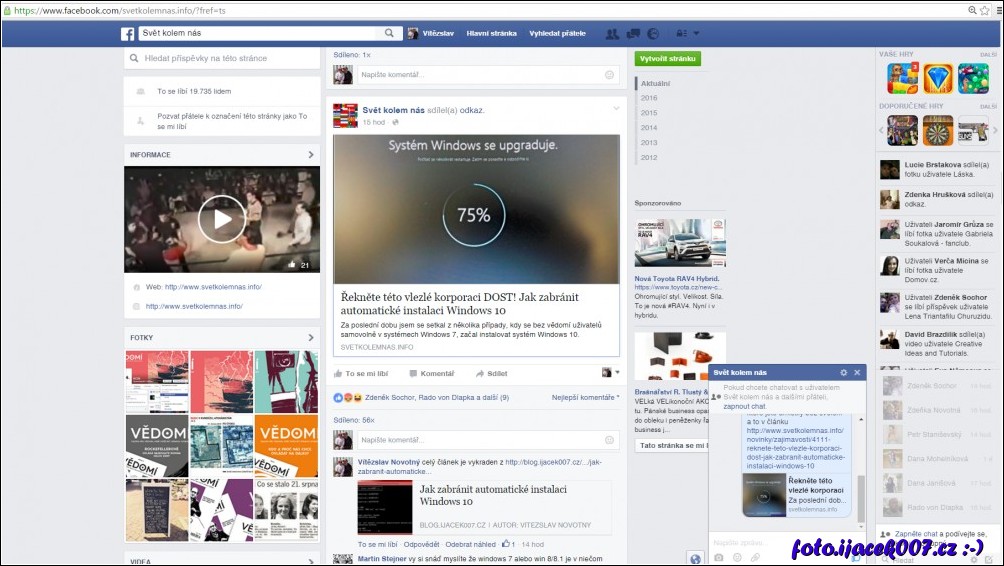The image size is (1004, 566).
Task: Expand the INFORMACE section arrow
Action: 311,155
